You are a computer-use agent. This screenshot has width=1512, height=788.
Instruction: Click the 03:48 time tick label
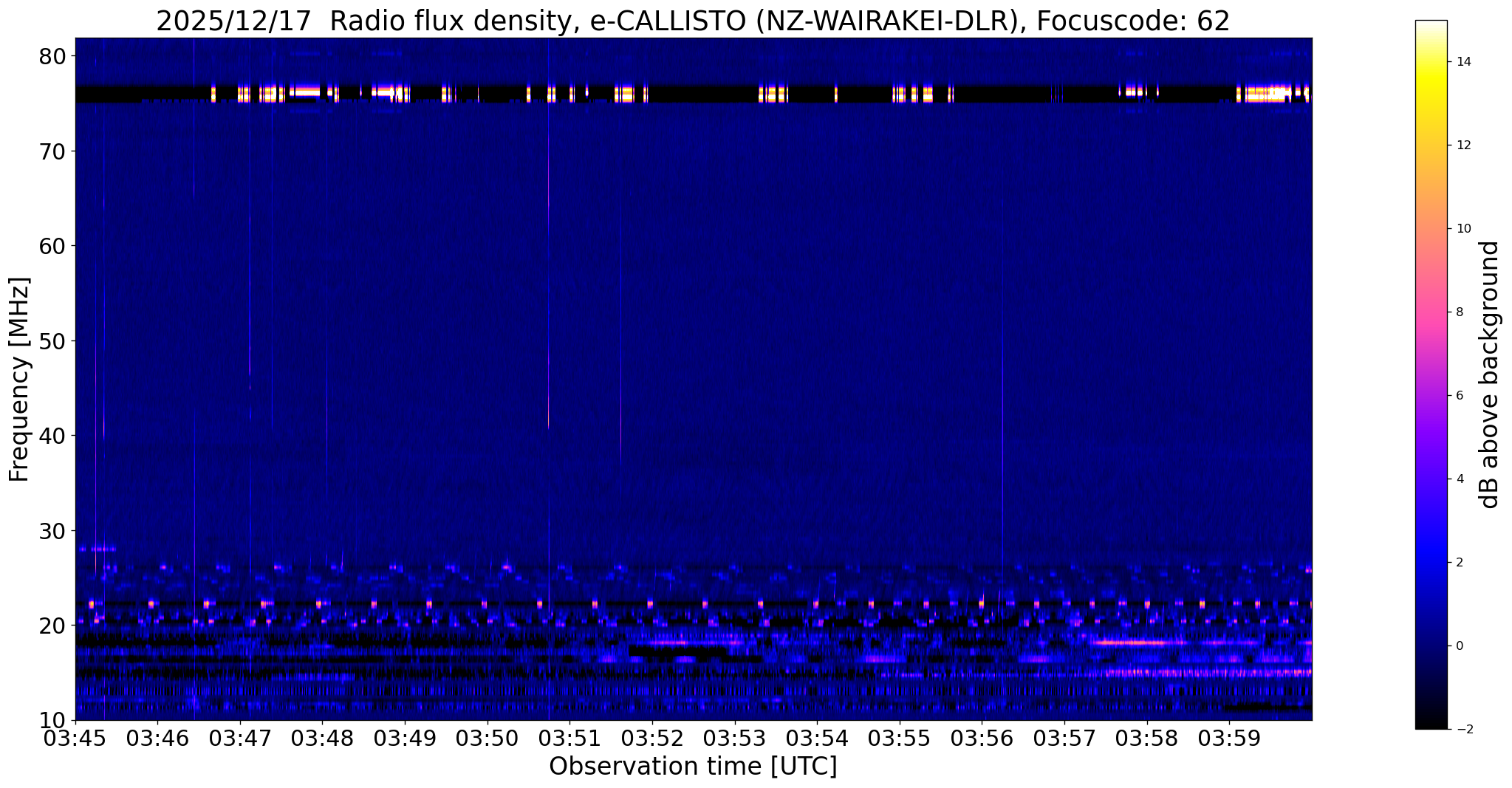click(x=322, y=738)
